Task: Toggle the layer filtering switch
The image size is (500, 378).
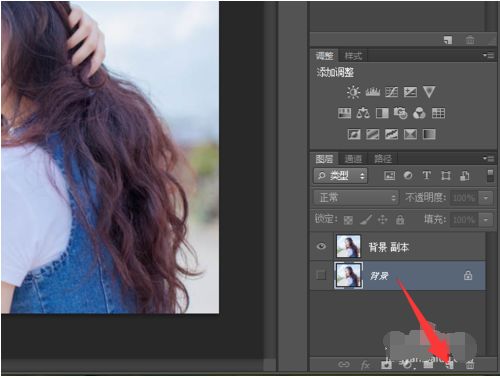Action: (x=490, y=176)
